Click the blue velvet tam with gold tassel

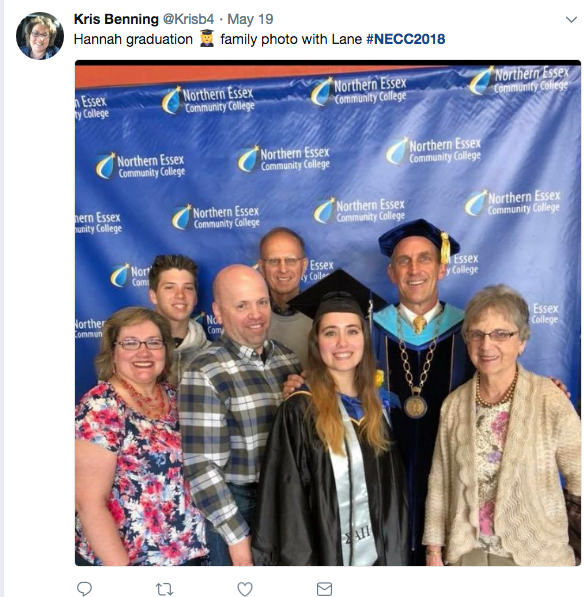[x=419, y=239]
